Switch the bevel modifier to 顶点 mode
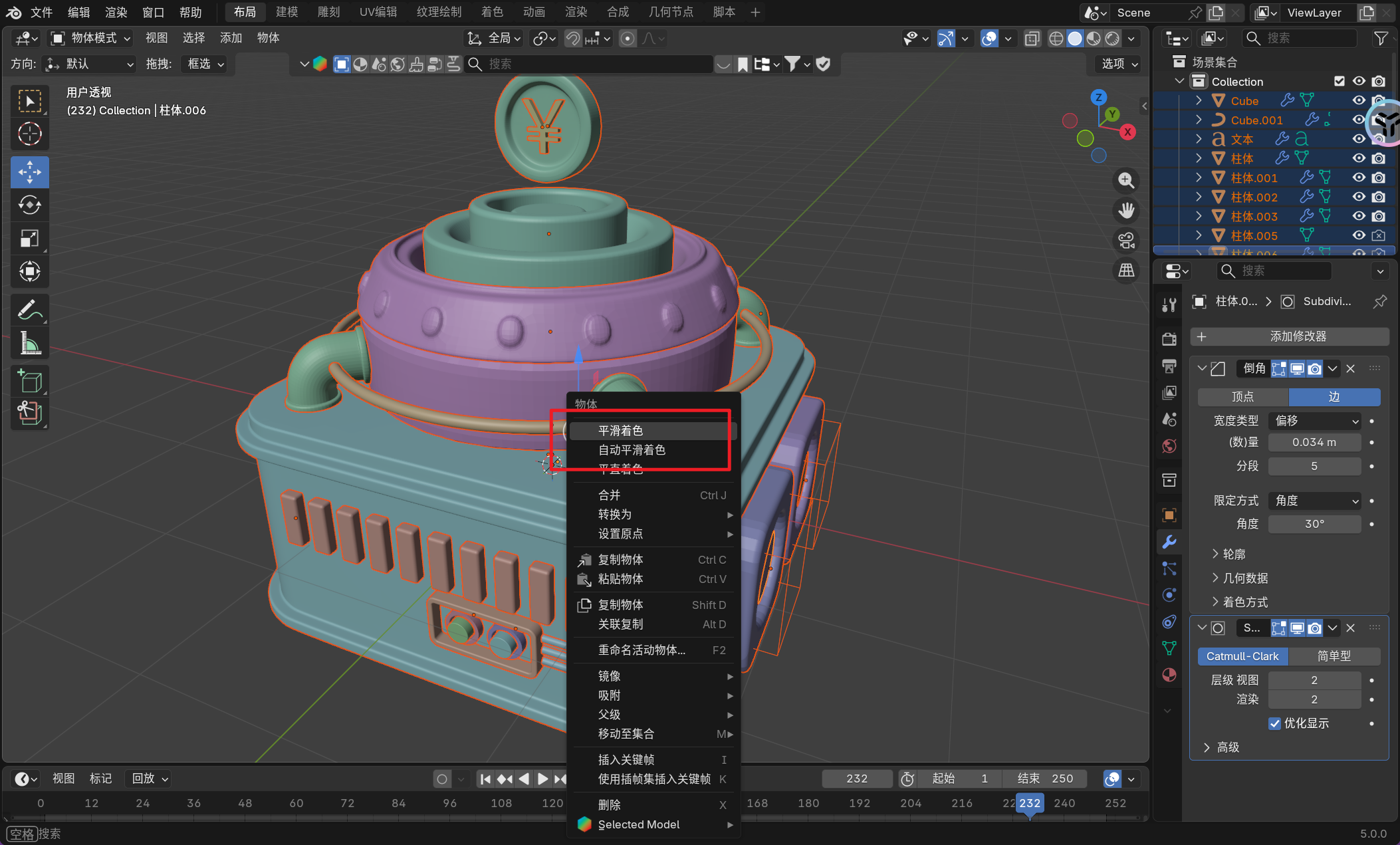This screenshot has width=1400, height=845. pos(1242,397)
